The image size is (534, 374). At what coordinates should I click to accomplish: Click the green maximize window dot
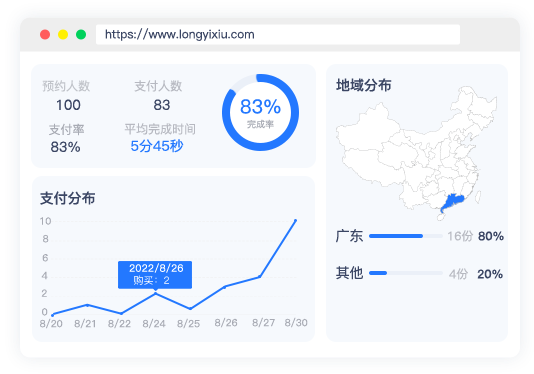point(81,34)
